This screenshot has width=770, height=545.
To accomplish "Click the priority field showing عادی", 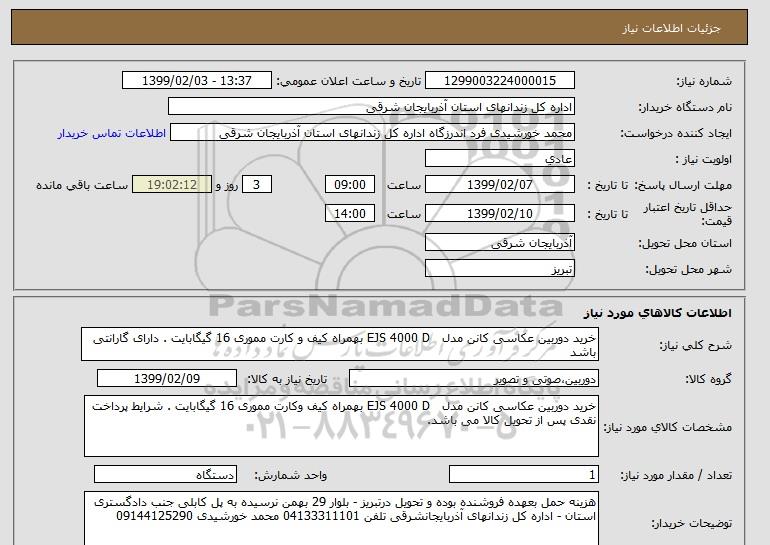I will (499, 159).
